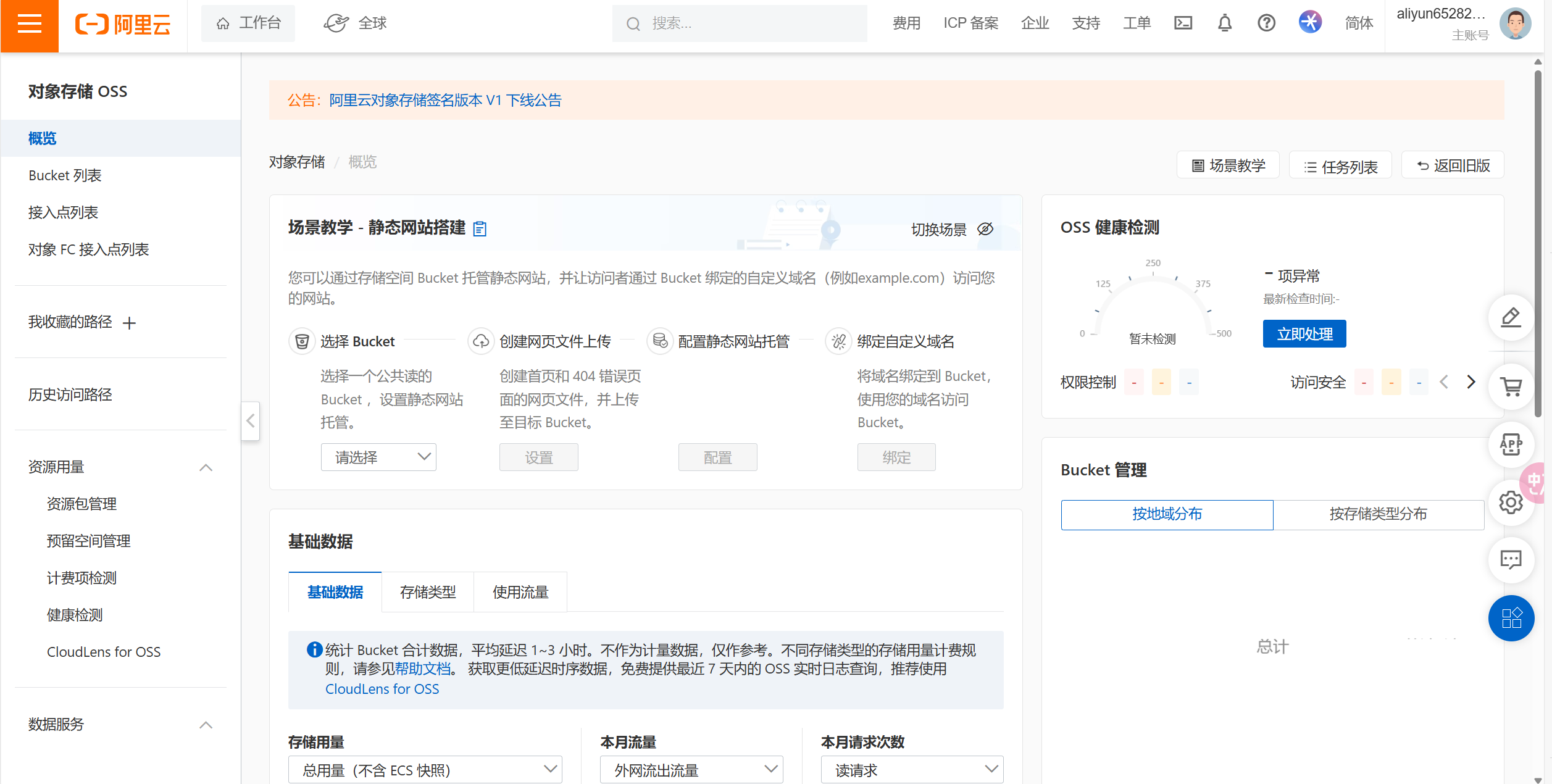The image size is (1552, 784).
Task: Click 切换场景 to switch scenario
Action: pos(938,230)
